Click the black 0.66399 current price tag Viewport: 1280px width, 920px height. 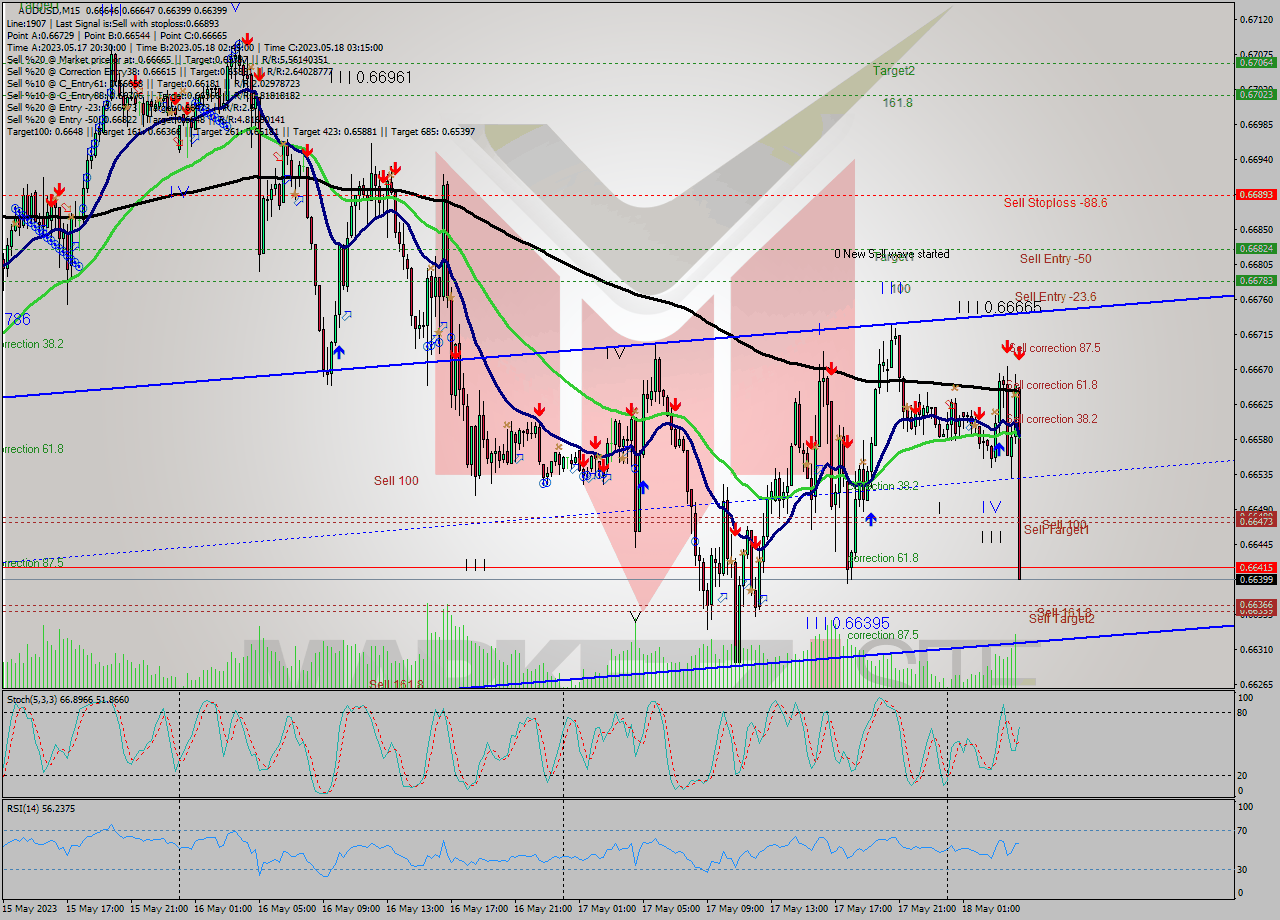click(1256, 580)
